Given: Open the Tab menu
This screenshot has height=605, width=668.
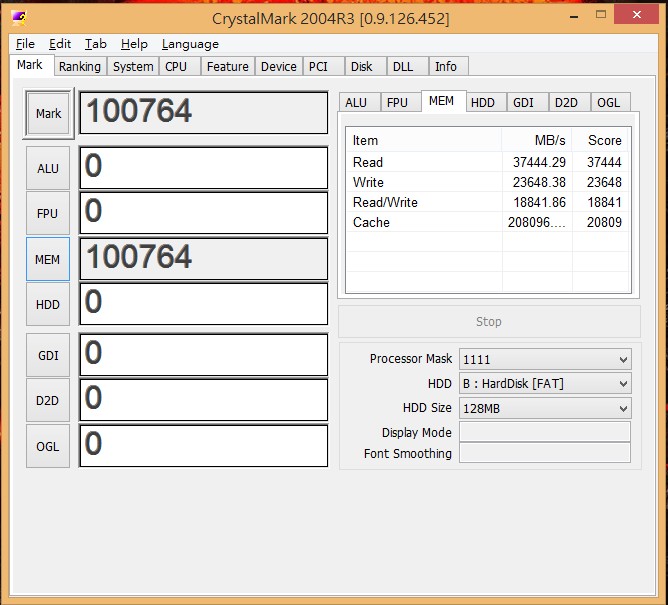Looking at the screenshot, I should (95, 44).
